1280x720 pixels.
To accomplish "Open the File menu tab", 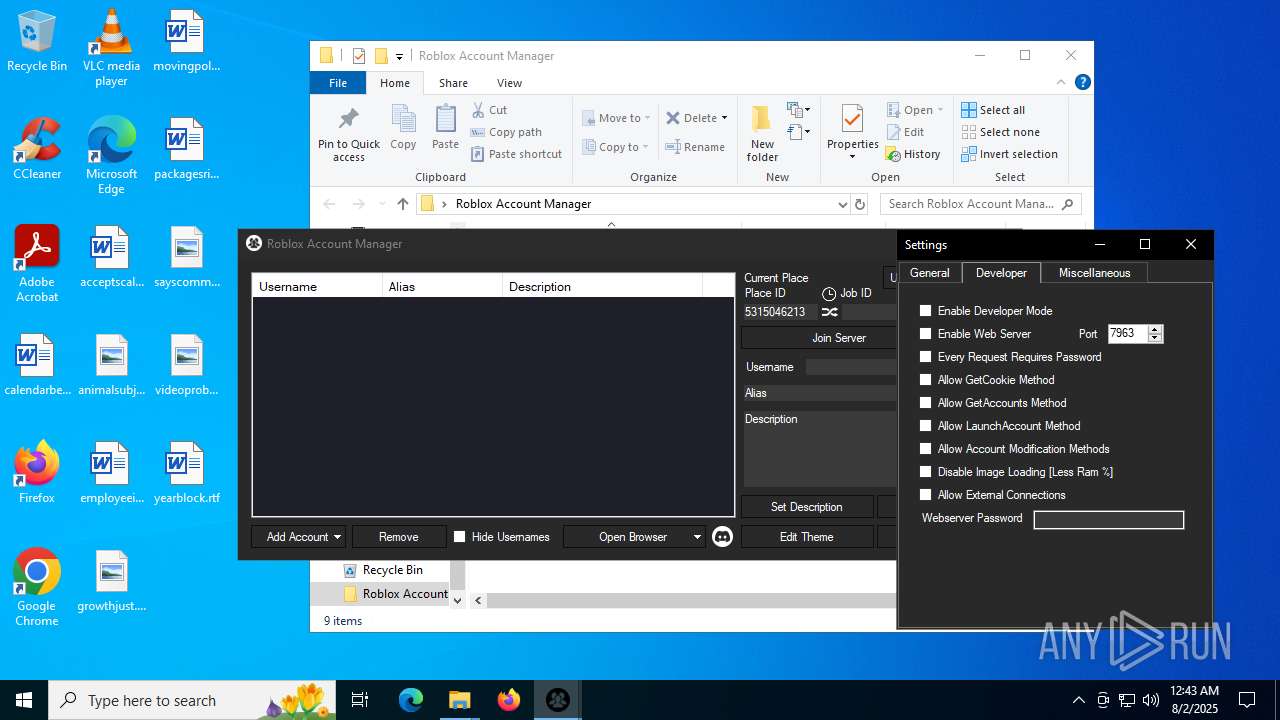I will coord(338,83).
